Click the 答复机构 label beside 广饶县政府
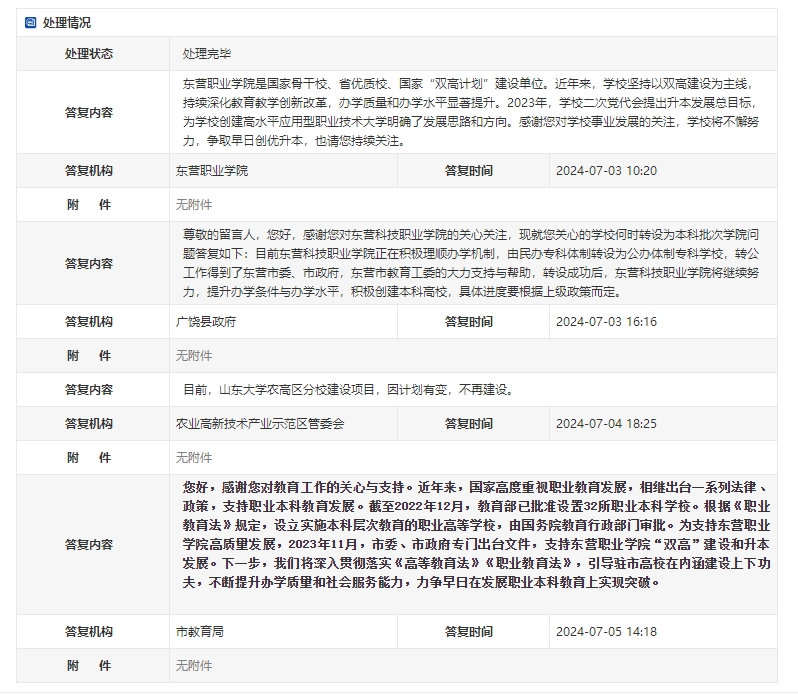798x694 pixels. tap(89, 322)
